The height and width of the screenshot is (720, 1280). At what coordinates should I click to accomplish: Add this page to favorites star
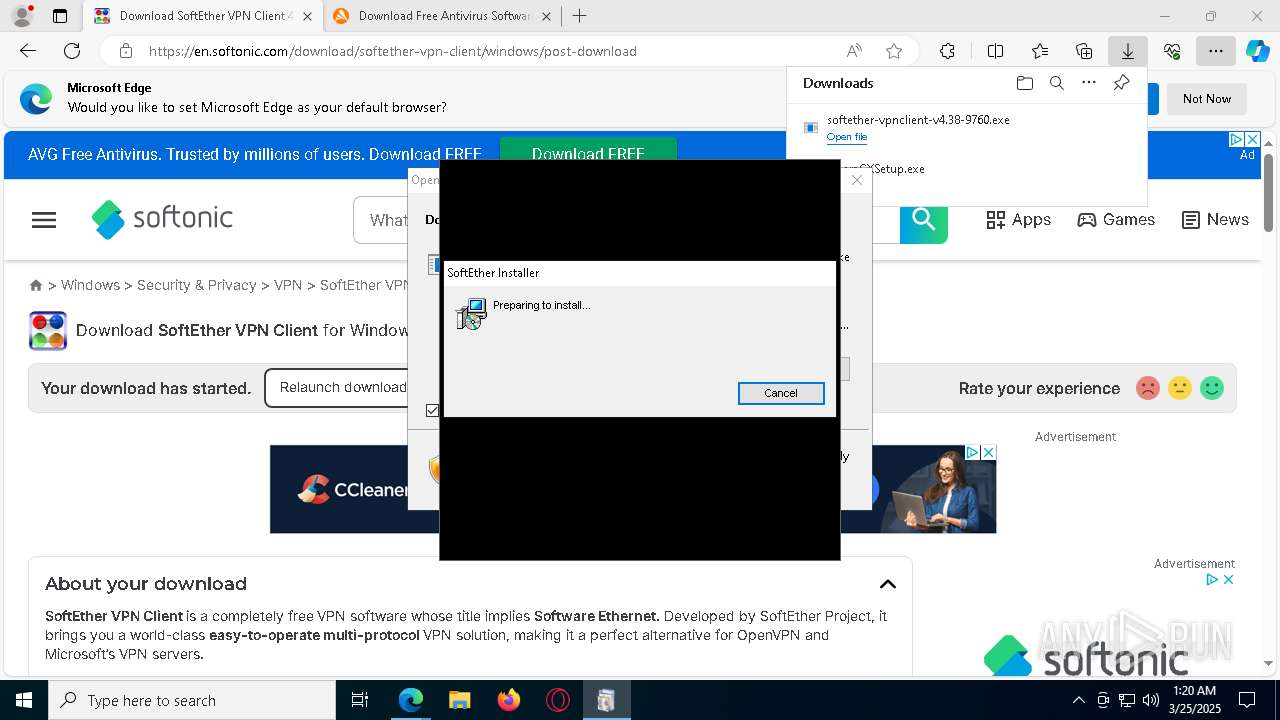pos(894,51)
